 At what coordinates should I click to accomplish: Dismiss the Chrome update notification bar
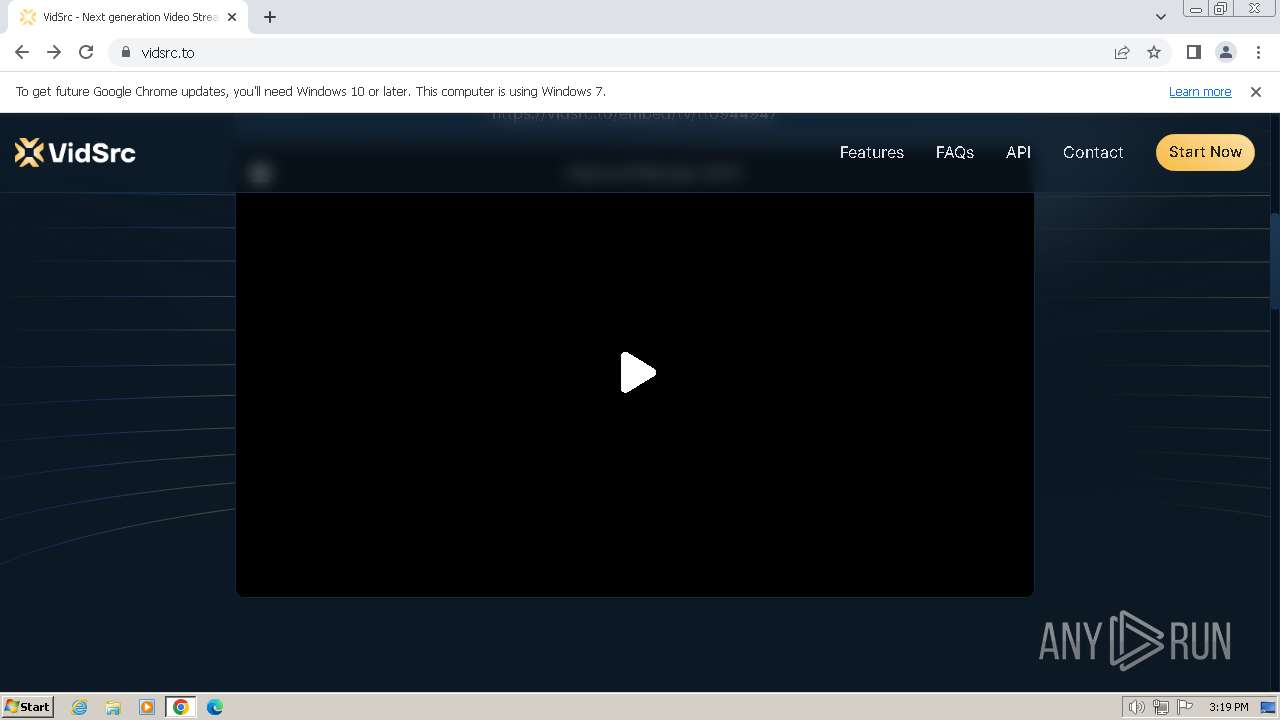(1255, 91)
